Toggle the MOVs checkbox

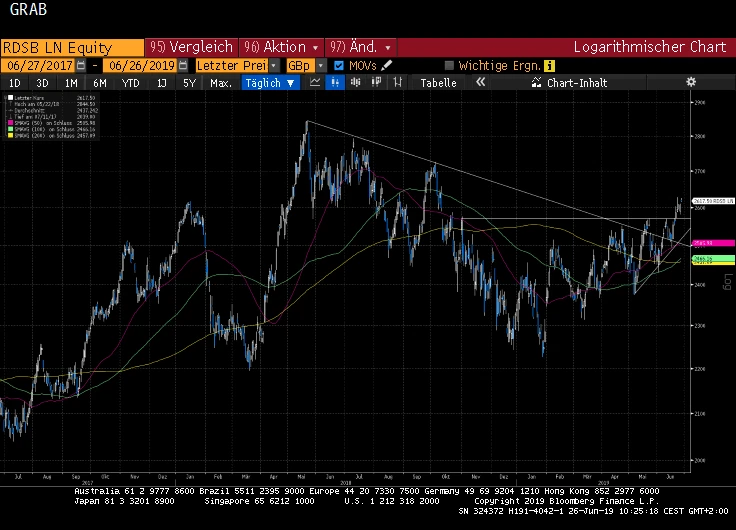(x=338, y=65)
